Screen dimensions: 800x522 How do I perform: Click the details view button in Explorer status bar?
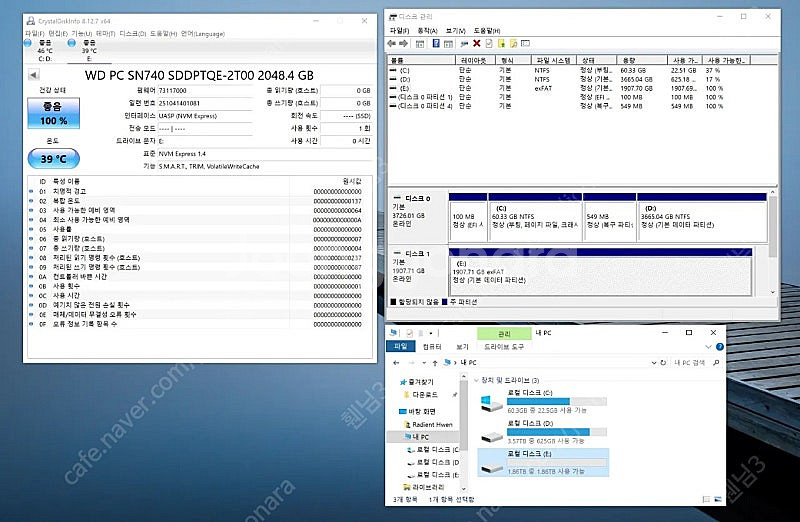coord(706,499)
